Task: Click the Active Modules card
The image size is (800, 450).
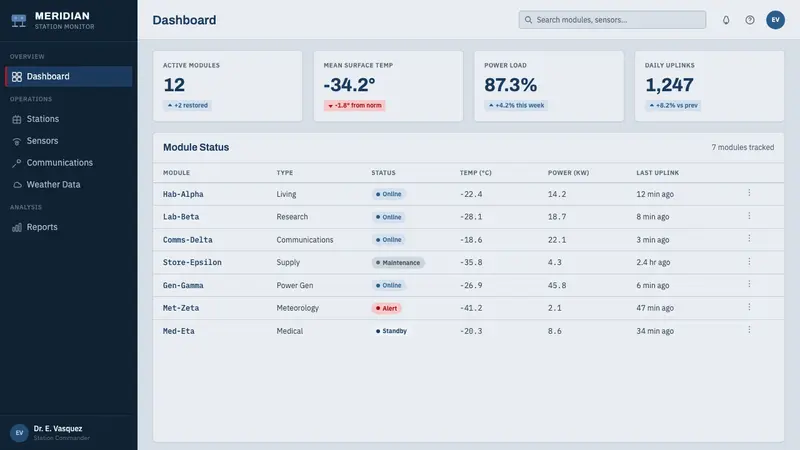Action: click(228, 86)
